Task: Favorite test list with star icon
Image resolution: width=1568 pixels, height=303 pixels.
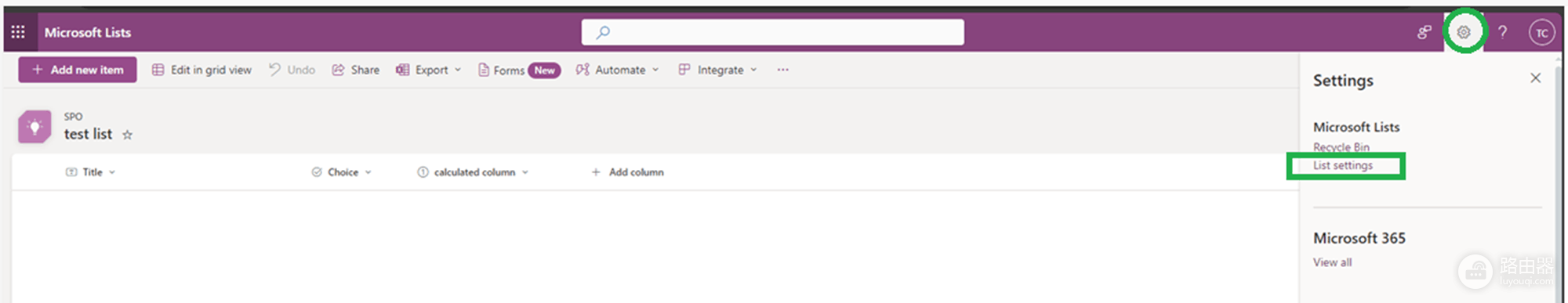Action: pyautogui.click(x=127, y=135)
